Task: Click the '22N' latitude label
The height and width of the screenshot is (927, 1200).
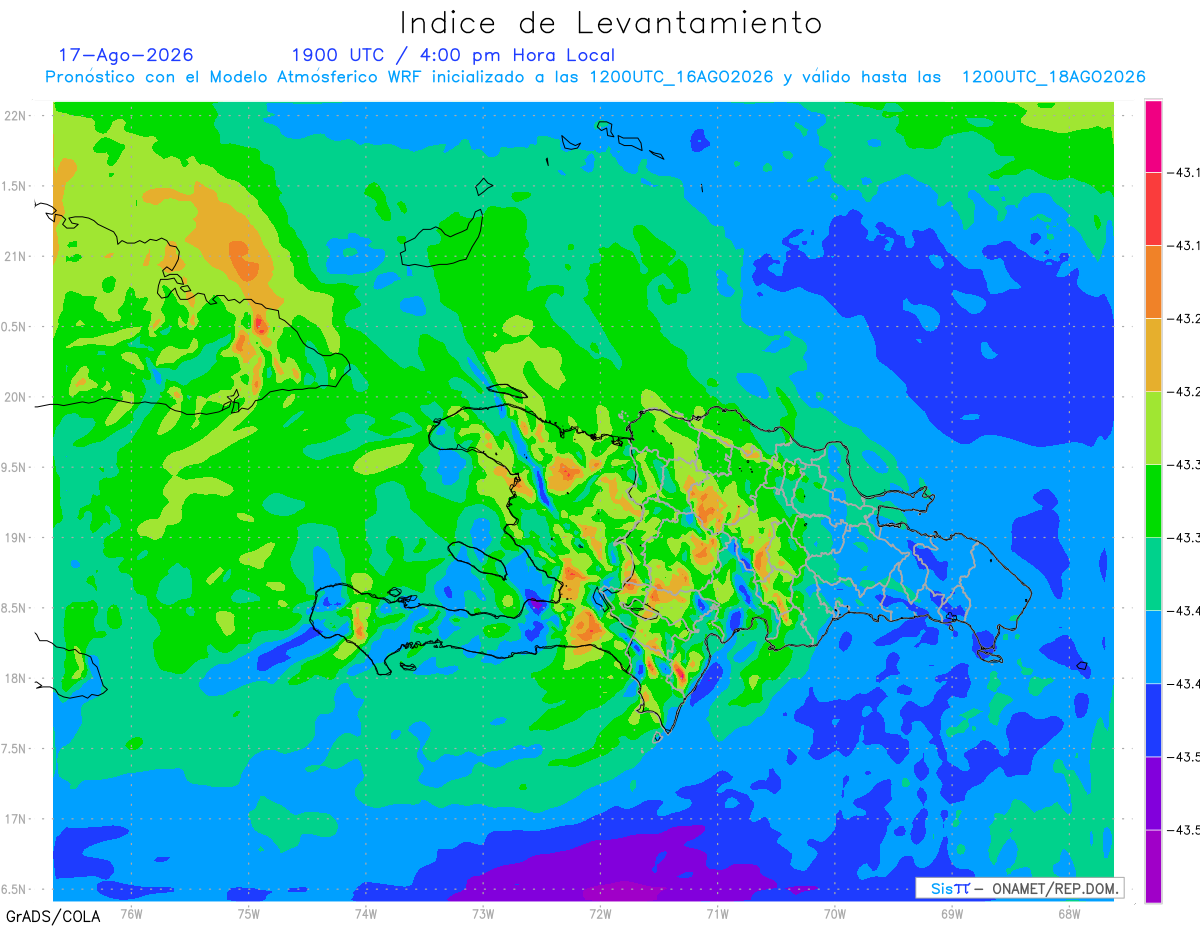Action: 17,115
